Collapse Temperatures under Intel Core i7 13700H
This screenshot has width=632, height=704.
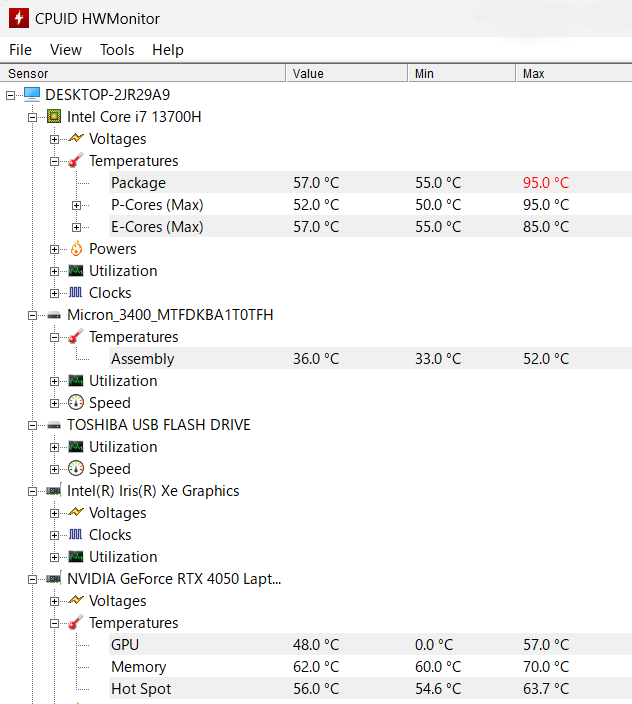pyautogui.click(x=54, y=161)
